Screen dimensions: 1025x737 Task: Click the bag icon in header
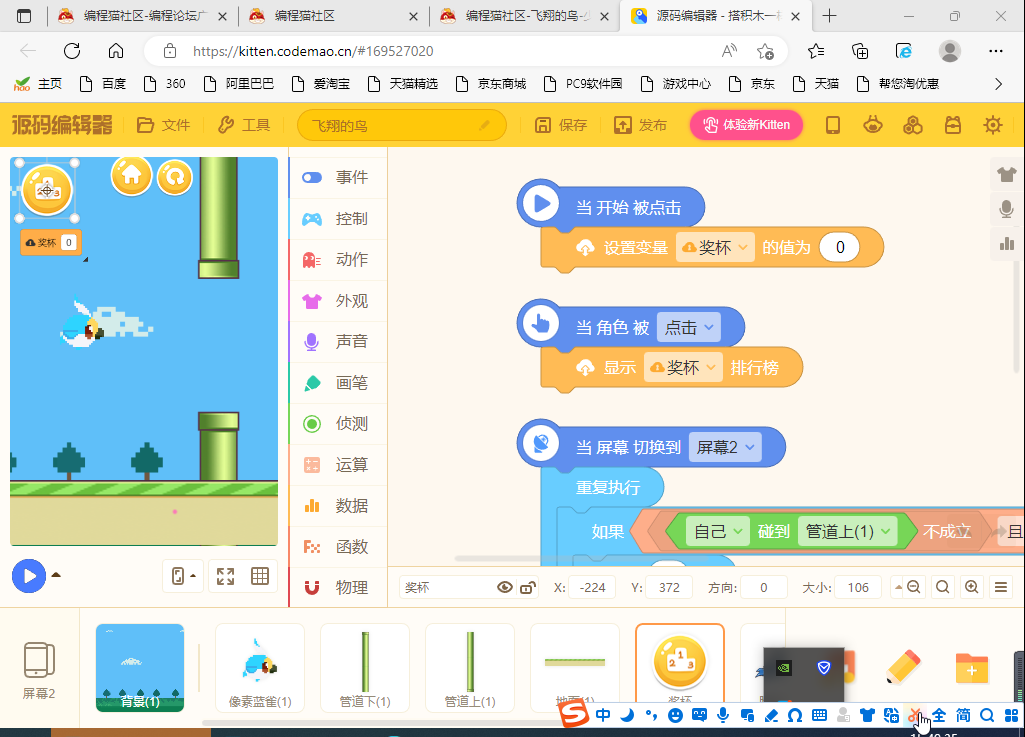pos(952,125)
